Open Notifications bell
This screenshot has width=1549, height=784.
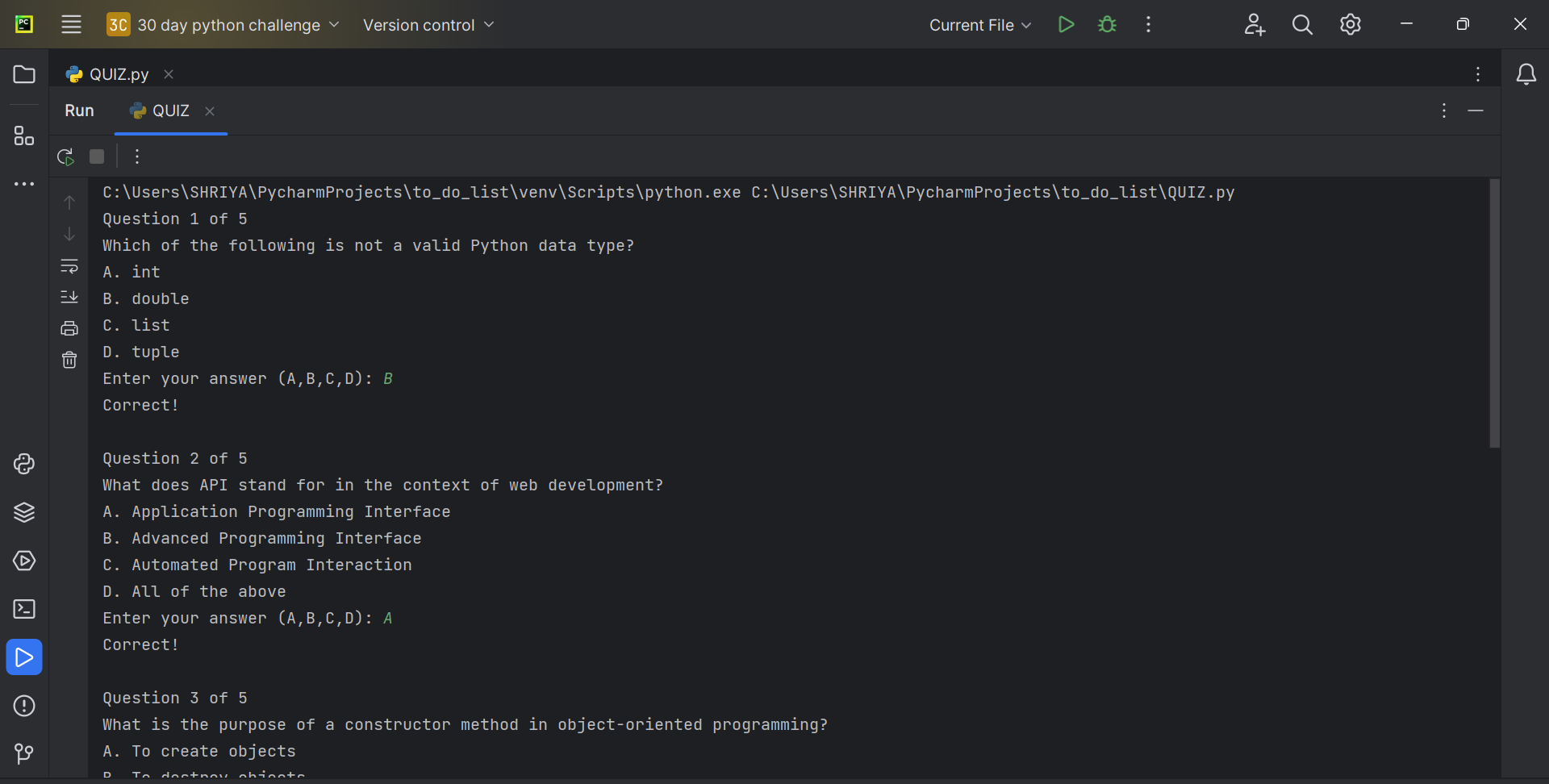point(1526,74)
